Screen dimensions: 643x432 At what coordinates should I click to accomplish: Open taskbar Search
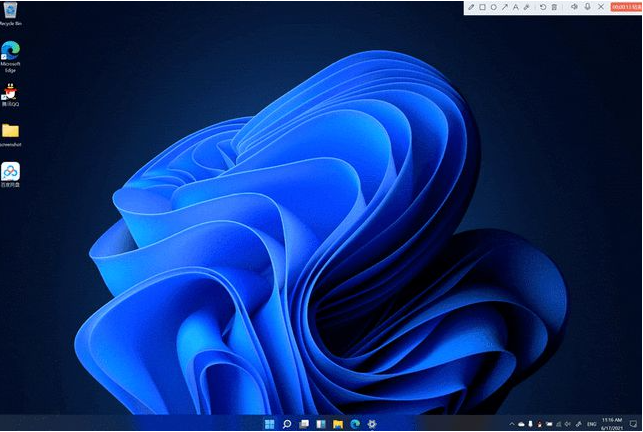tap(287, 424)
